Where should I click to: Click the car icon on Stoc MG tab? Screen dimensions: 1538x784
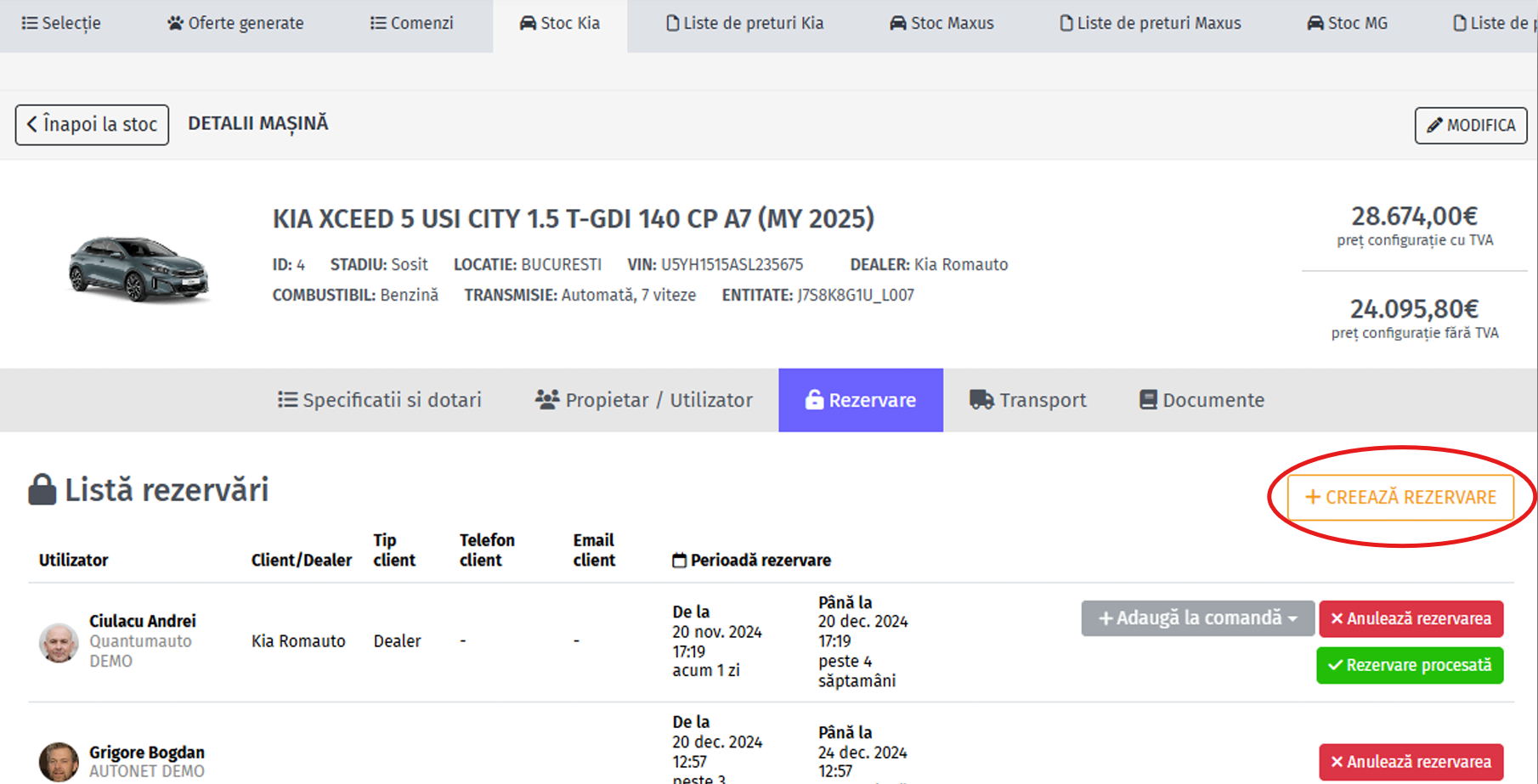coord(1315,23)
